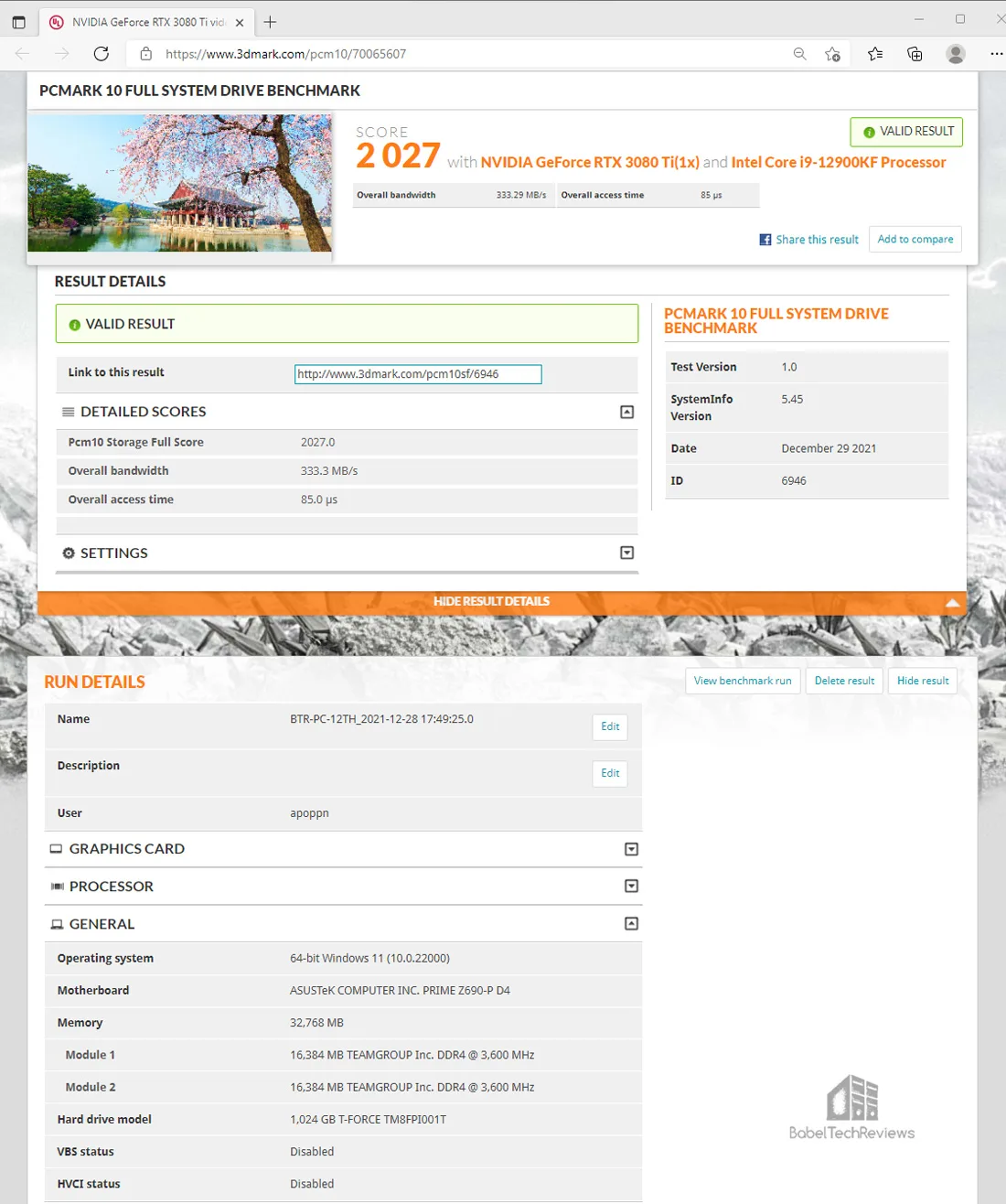Image resolution: width=1006 pixels, height=1204 pixels.
Task: Click Delete result button
Action: 844,681
